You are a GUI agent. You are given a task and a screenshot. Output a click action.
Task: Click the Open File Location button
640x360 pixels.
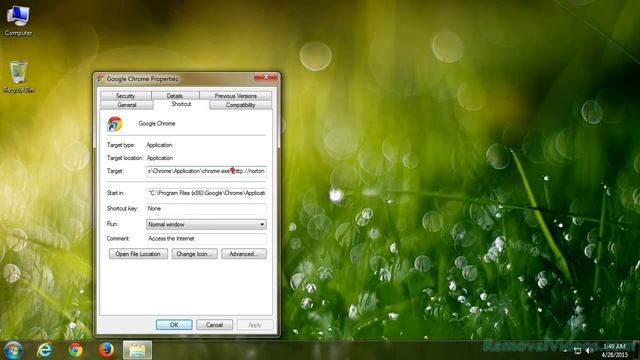click(x=138, y=254)
